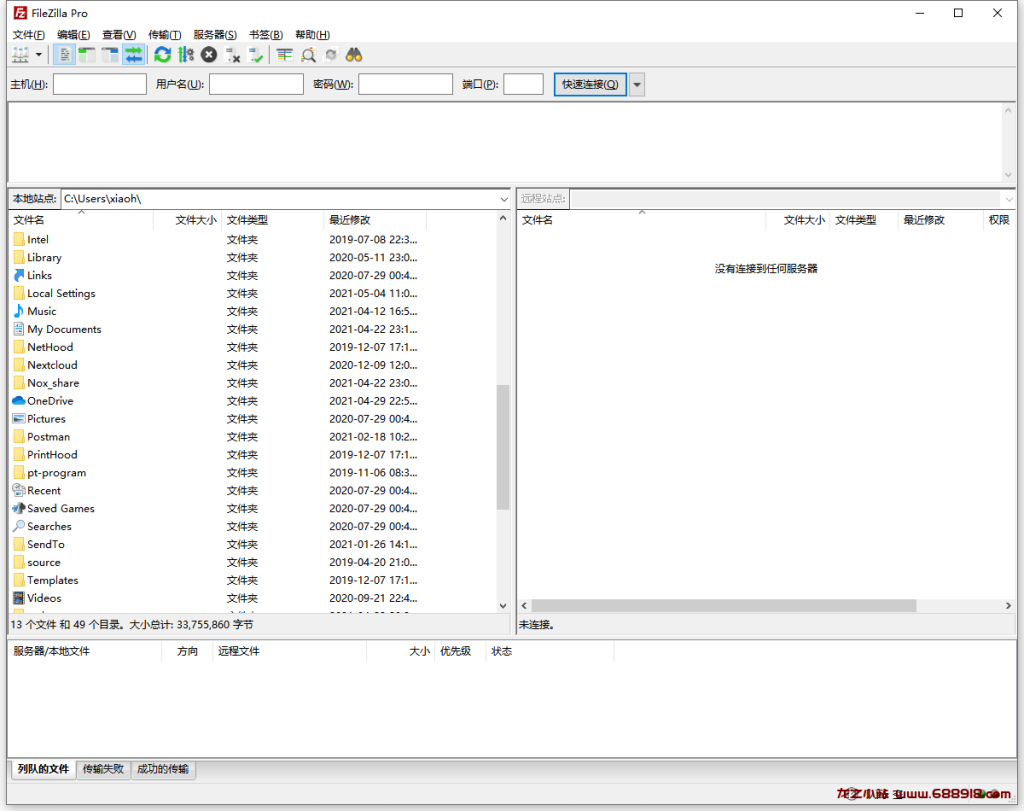Focus the 主机 host input field
This screenshot has width=1024, height=811.
coord(99,84)
